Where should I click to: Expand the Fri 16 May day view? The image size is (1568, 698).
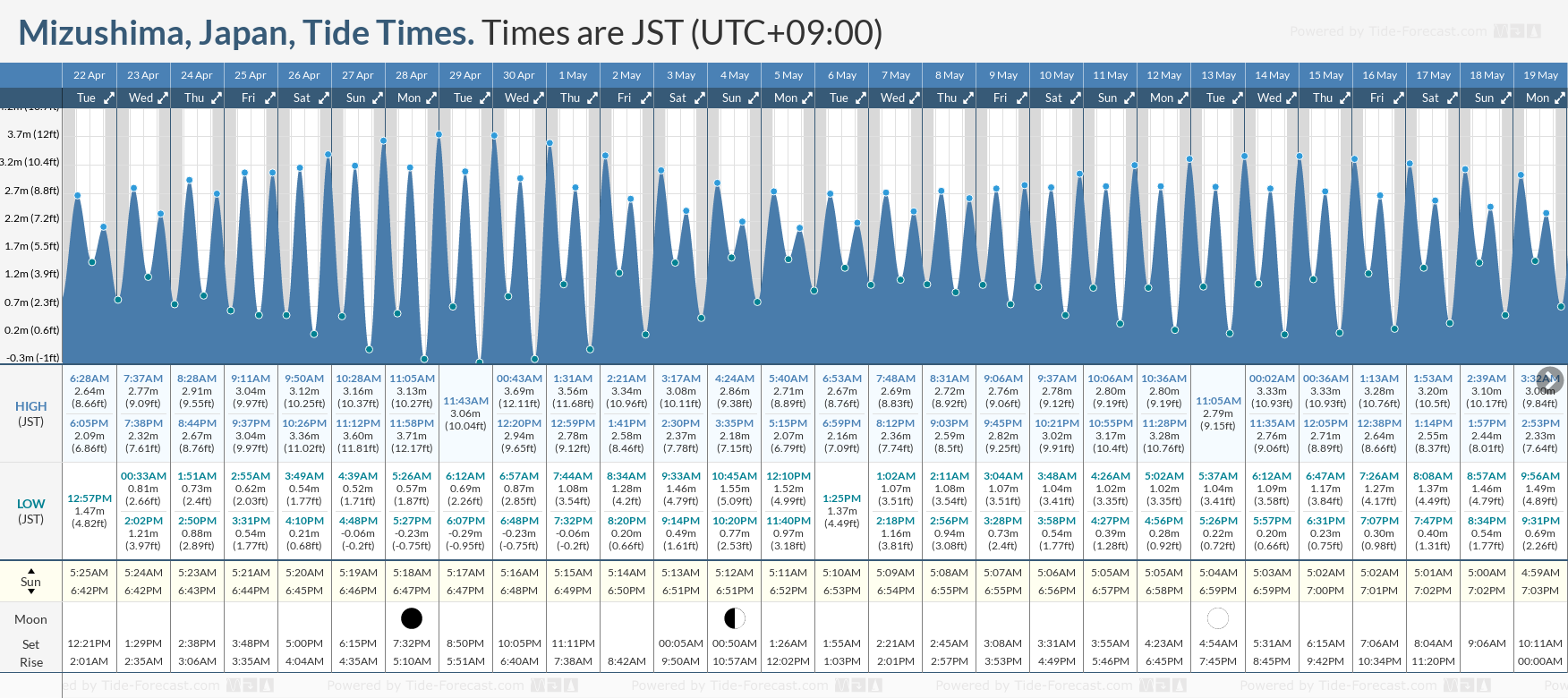(1399, 98)
